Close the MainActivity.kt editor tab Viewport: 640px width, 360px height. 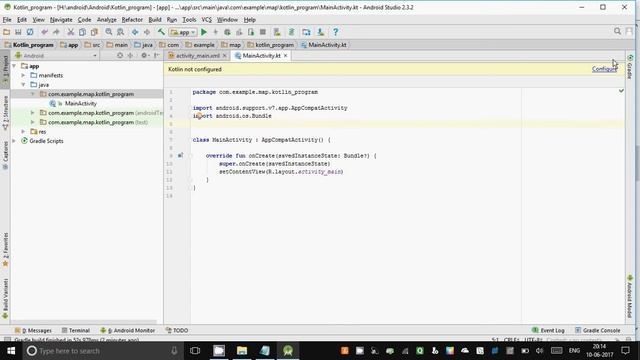(x=286, y=56)
